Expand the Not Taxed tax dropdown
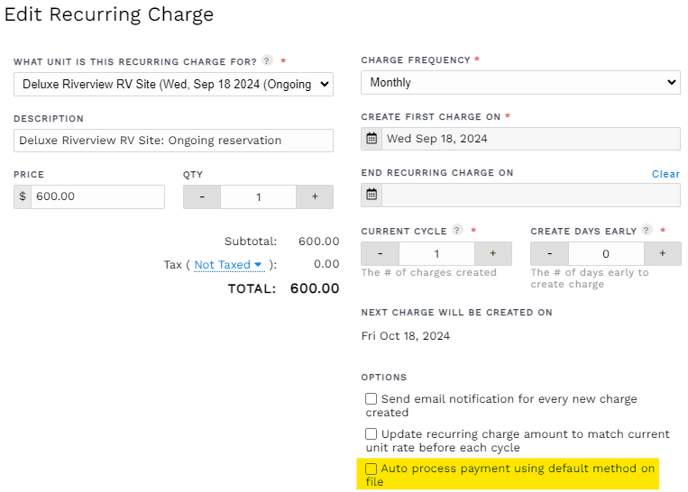Image resolution: width=688 pixels, height=492 pixels. point(228,265)
